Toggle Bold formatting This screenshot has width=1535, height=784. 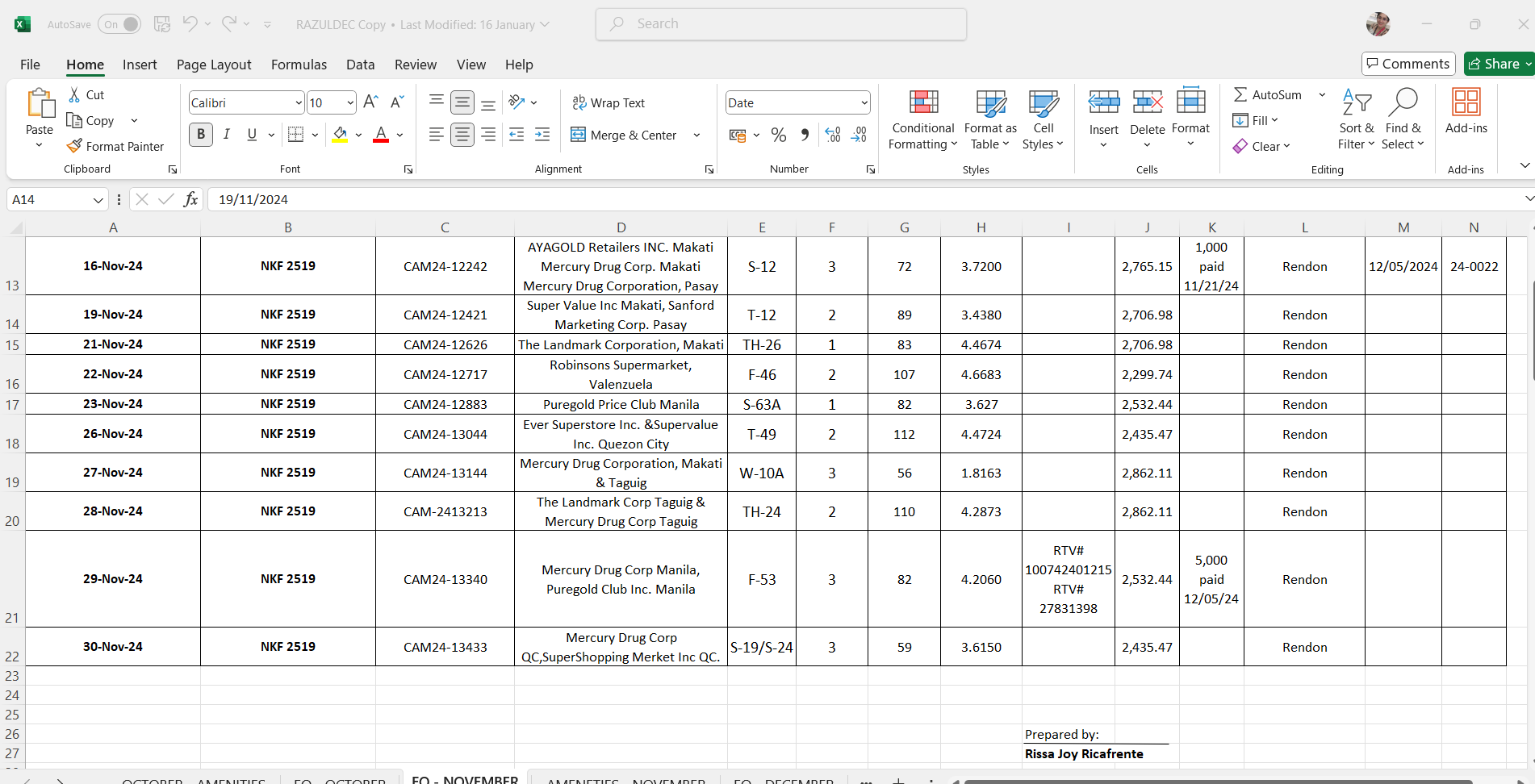tap(201, 135)
